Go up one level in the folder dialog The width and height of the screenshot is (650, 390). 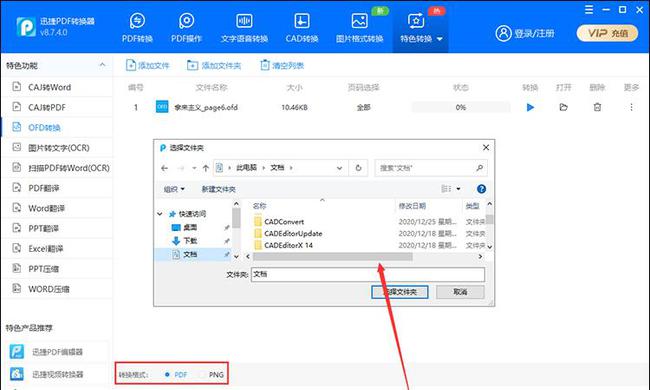[x=206, y=168]
